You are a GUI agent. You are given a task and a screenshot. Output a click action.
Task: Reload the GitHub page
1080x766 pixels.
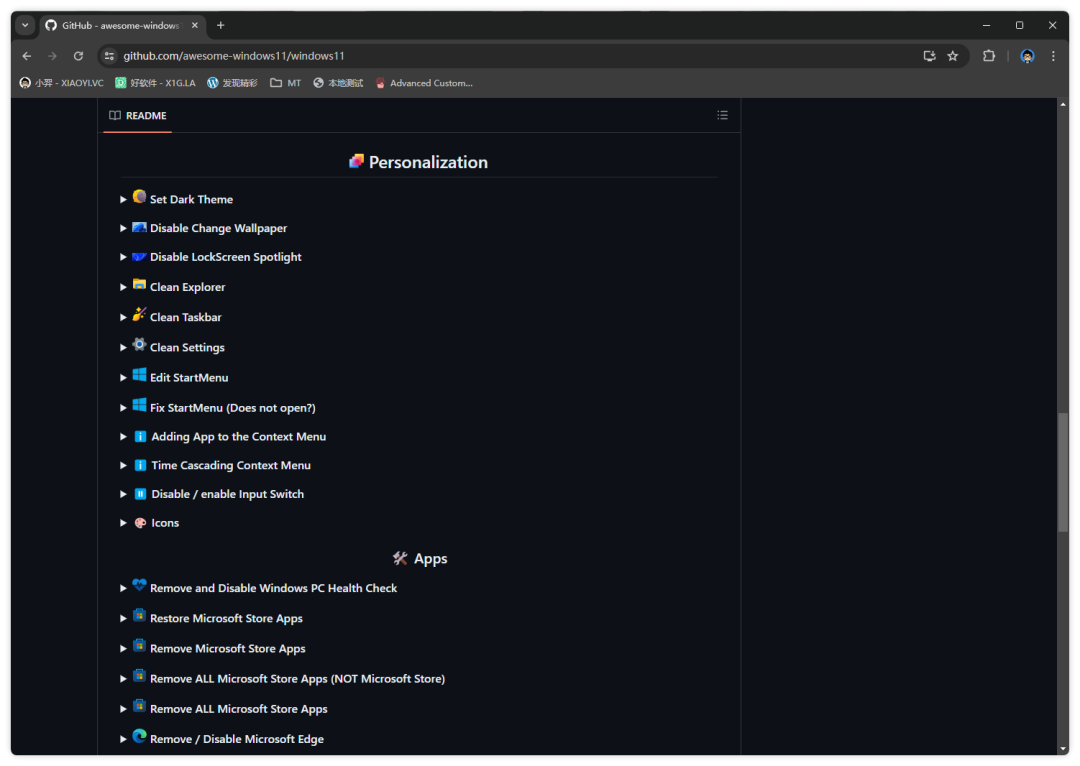point(79,56)
